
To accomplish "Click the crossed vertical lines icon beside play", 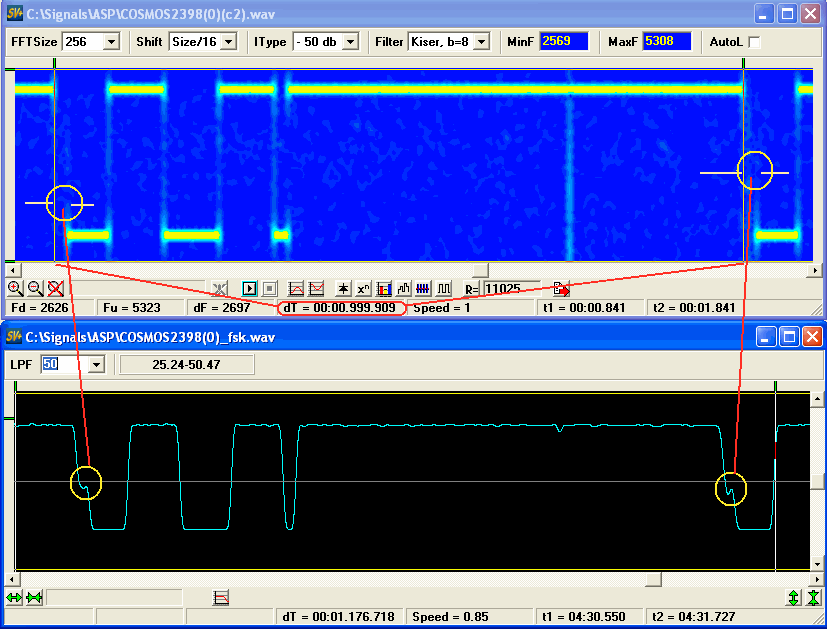I will pos(220,288).
